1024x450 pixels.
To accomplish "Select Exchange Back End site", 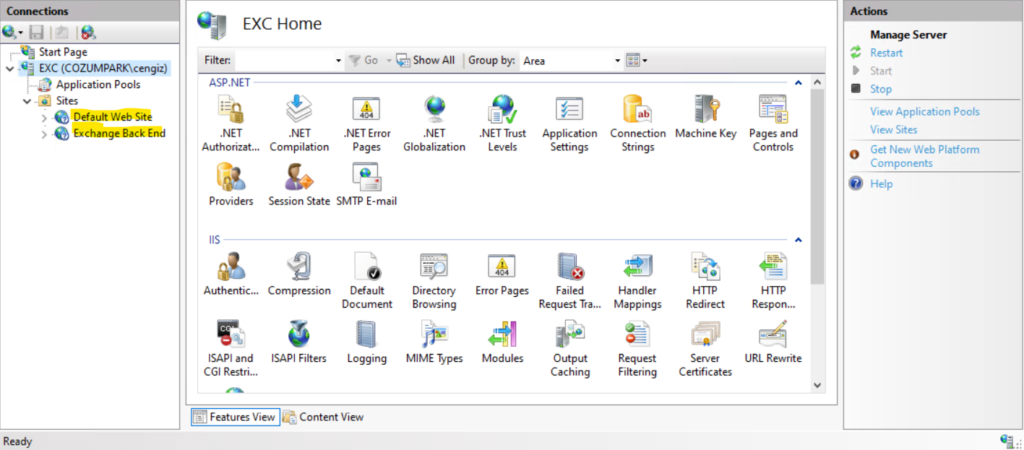I will (x=119, y=133).
